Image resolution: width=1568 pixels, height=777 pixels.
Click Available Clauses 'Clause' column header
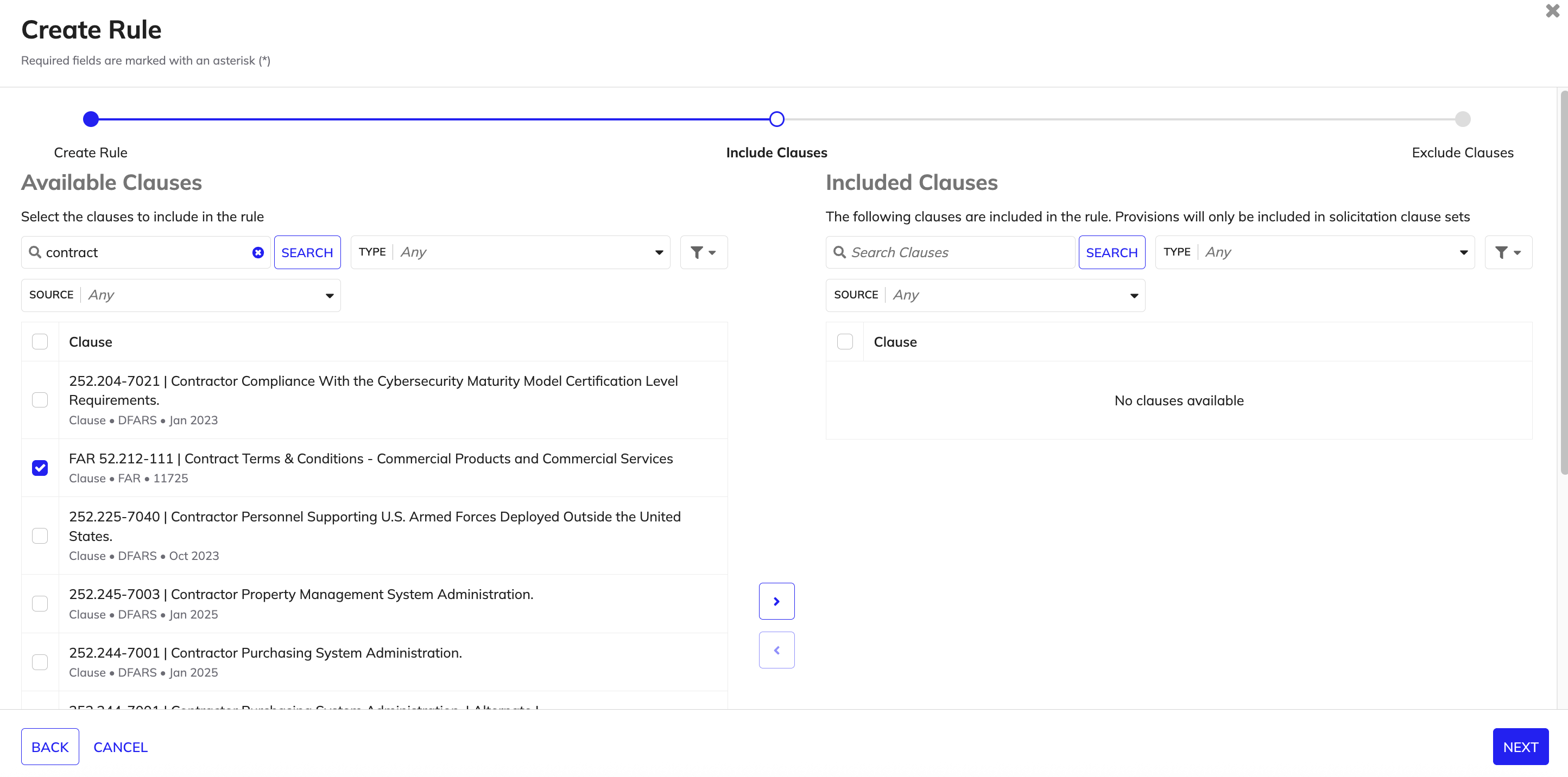91,342
